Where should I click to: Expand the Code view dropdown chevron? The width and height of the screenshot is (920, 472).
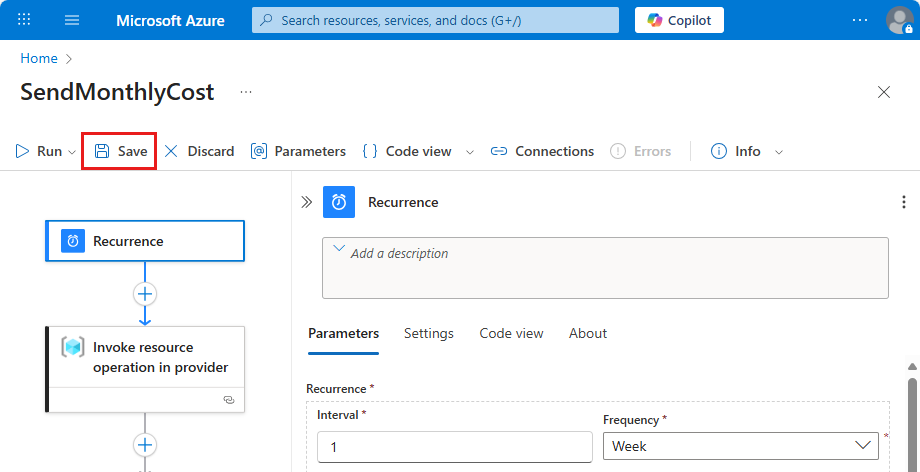tap(470, 152)
